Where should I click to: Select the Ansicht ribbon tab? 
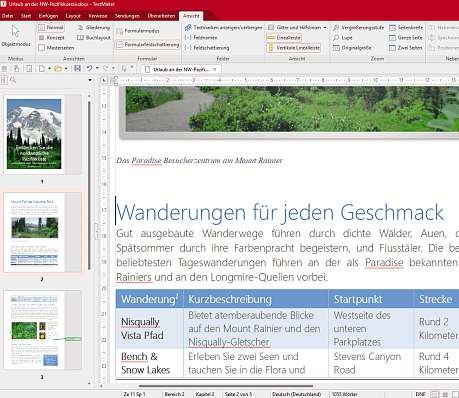191,16
